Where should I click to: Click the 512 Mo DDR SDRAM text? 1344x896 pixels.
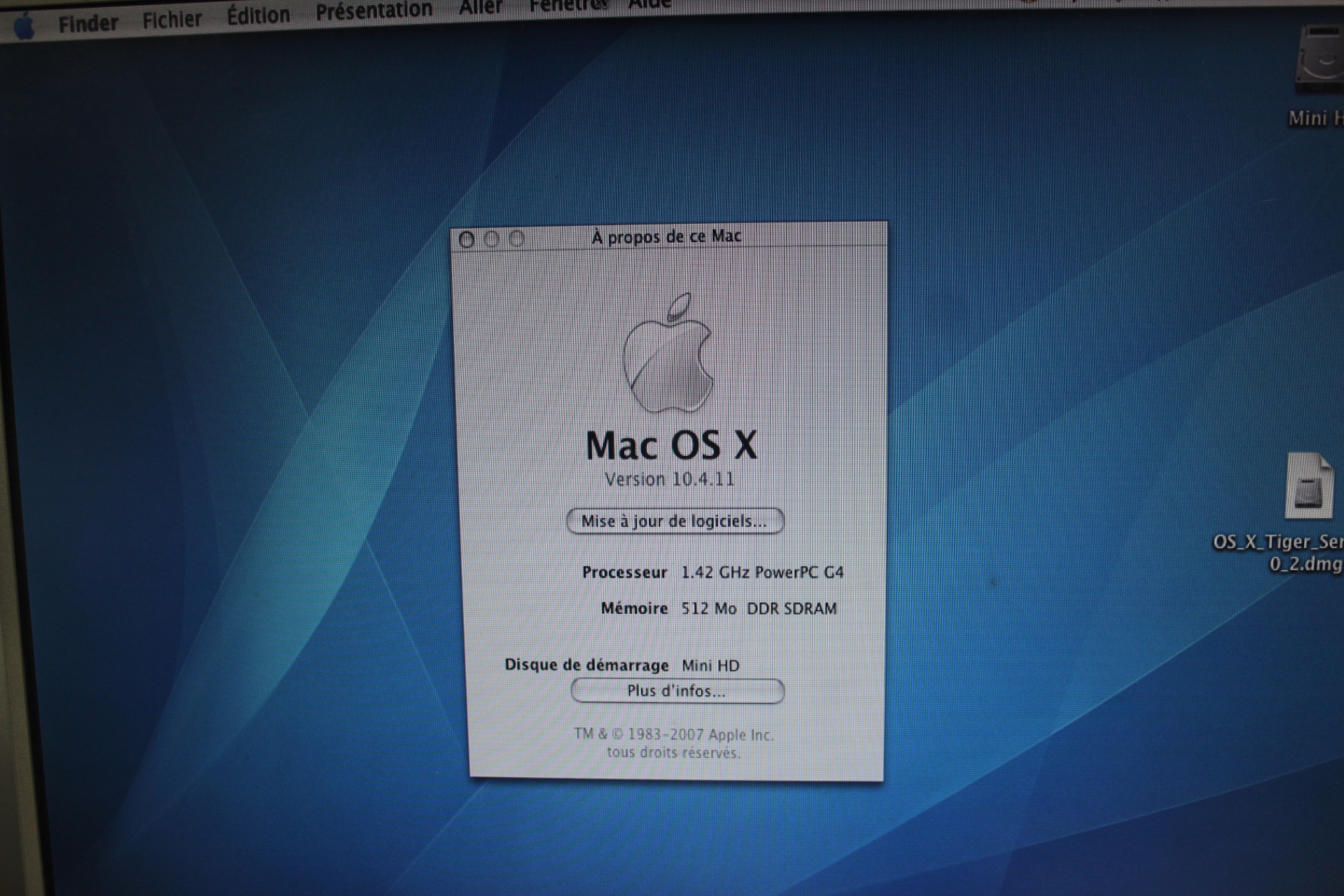click(759, 608)
